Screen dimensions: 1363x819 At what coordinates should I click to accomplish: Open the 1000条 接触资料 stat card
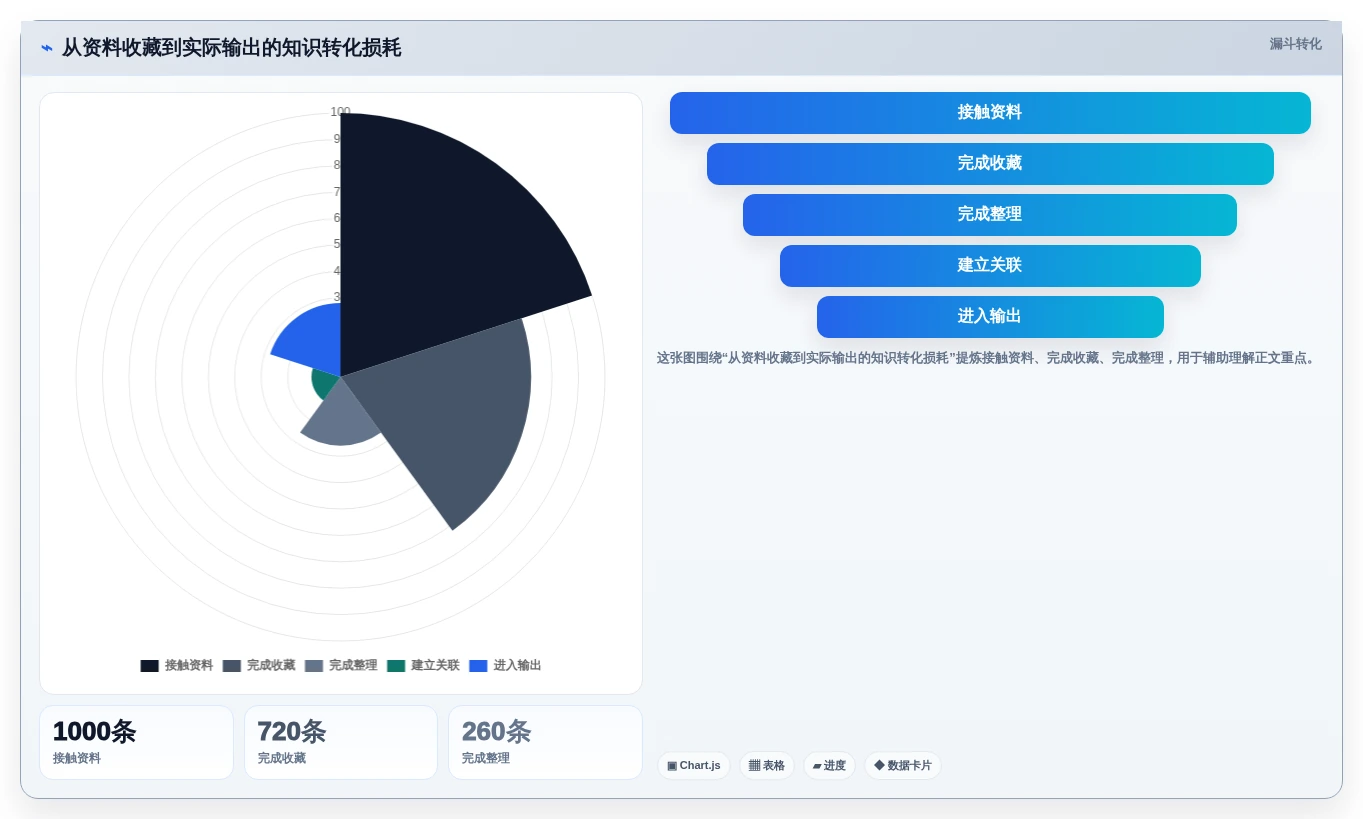(x=136, y=743)
